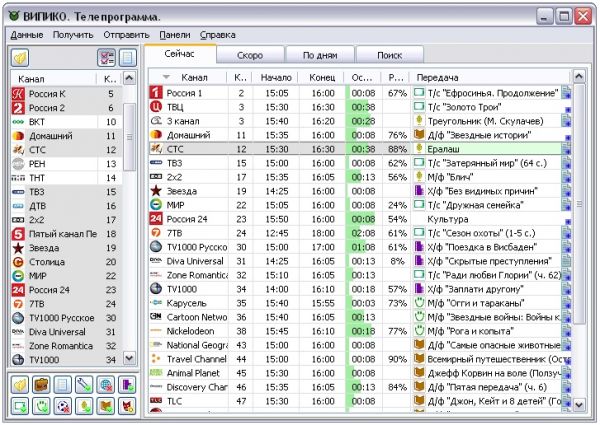Select ТНТ in the left channel list
The image size is (600, 425).
tap(67, 178)
